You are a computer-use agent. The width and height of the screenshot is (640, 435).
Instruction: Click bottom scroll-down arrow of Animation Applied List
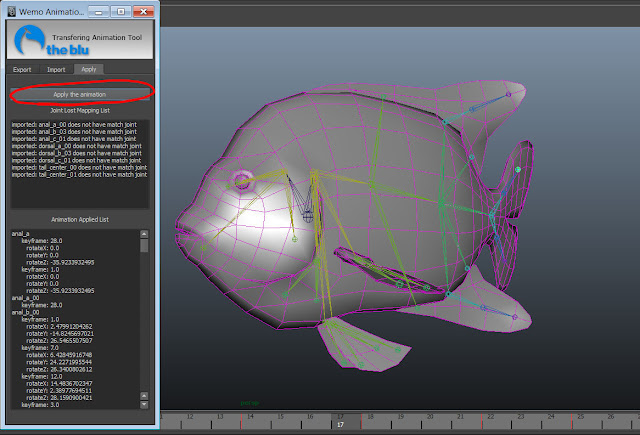click(x=144, y=405)
